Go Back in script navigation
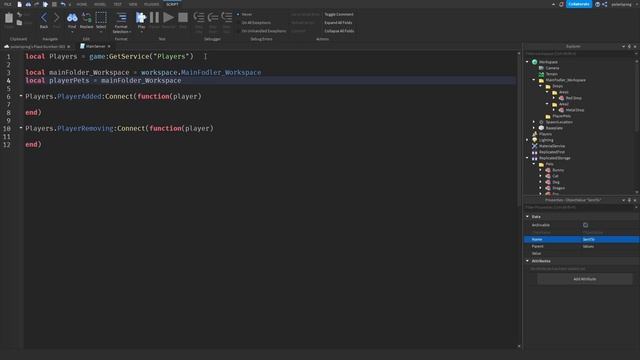Viewport: 640px width, 360px height. pyautogui.click(x=44, y=18)
